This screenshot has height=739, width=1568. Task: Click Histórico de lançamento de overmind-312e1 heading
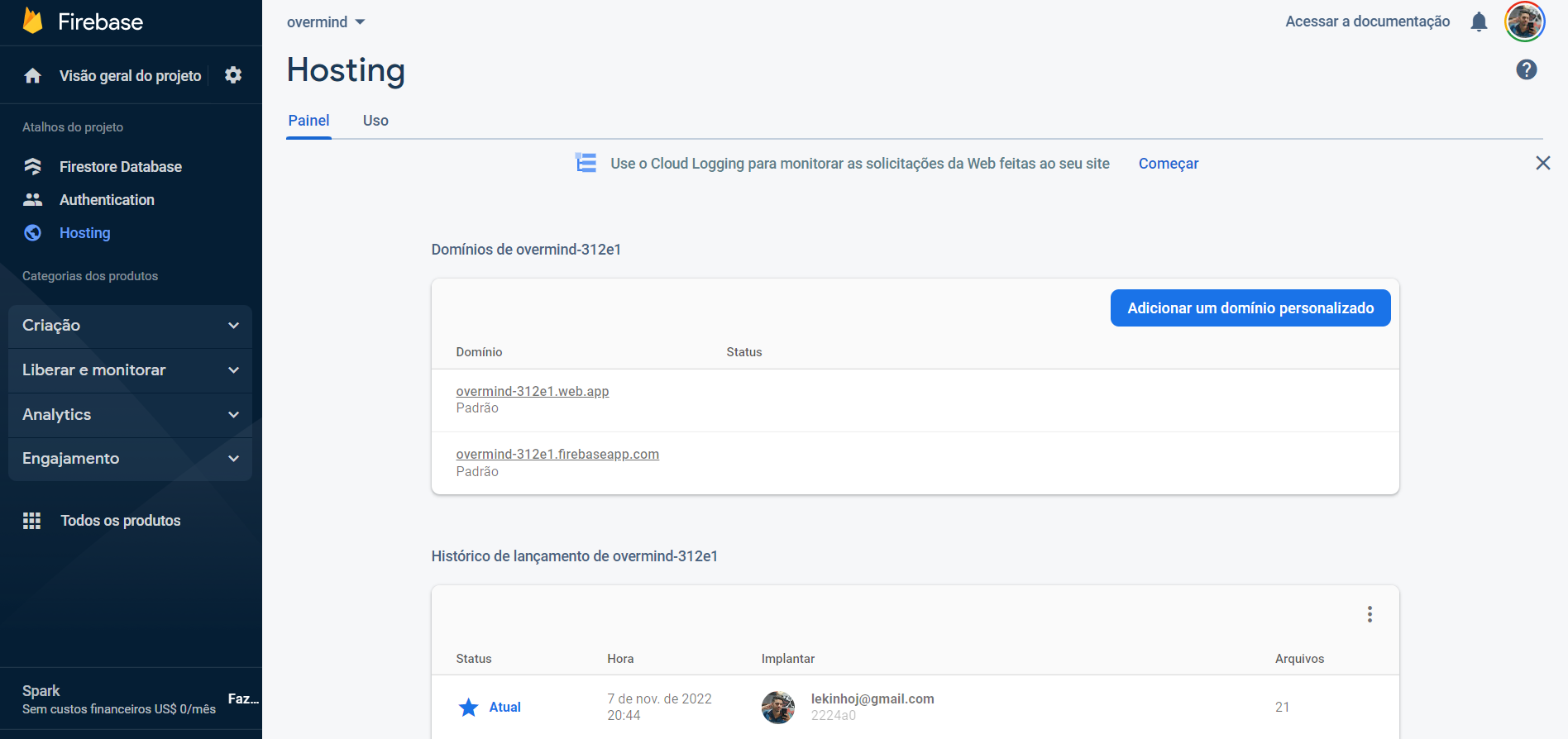(574, 556)
